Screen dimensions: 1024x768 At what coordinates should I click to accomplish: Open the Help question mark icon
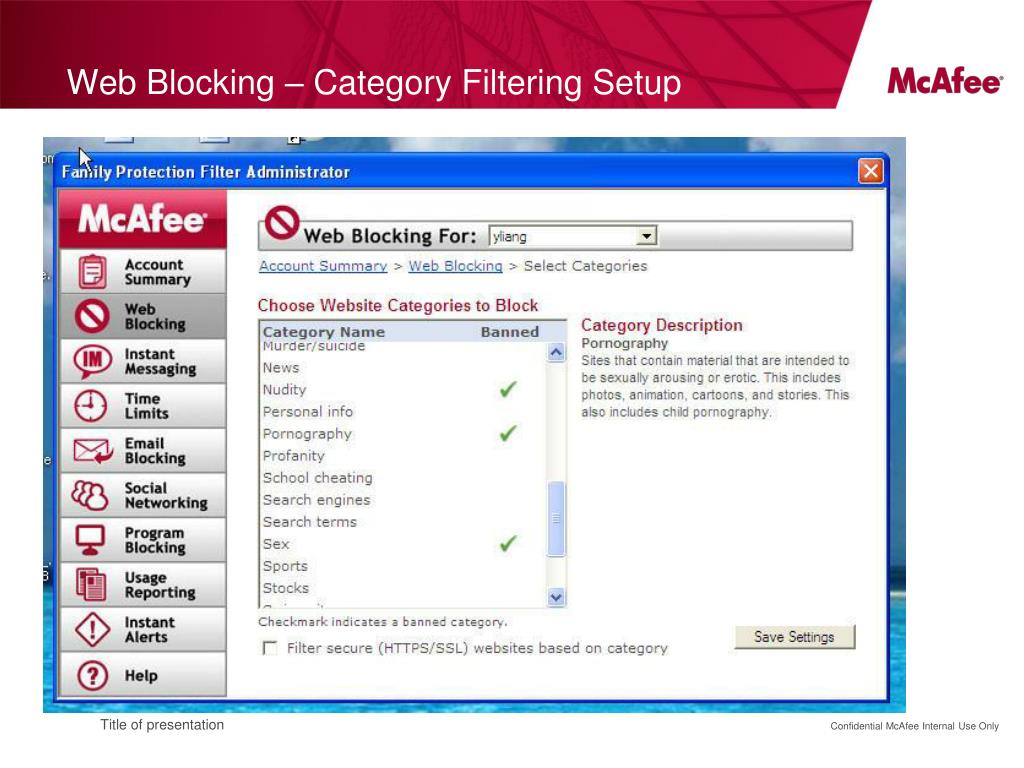click(92, 675)
